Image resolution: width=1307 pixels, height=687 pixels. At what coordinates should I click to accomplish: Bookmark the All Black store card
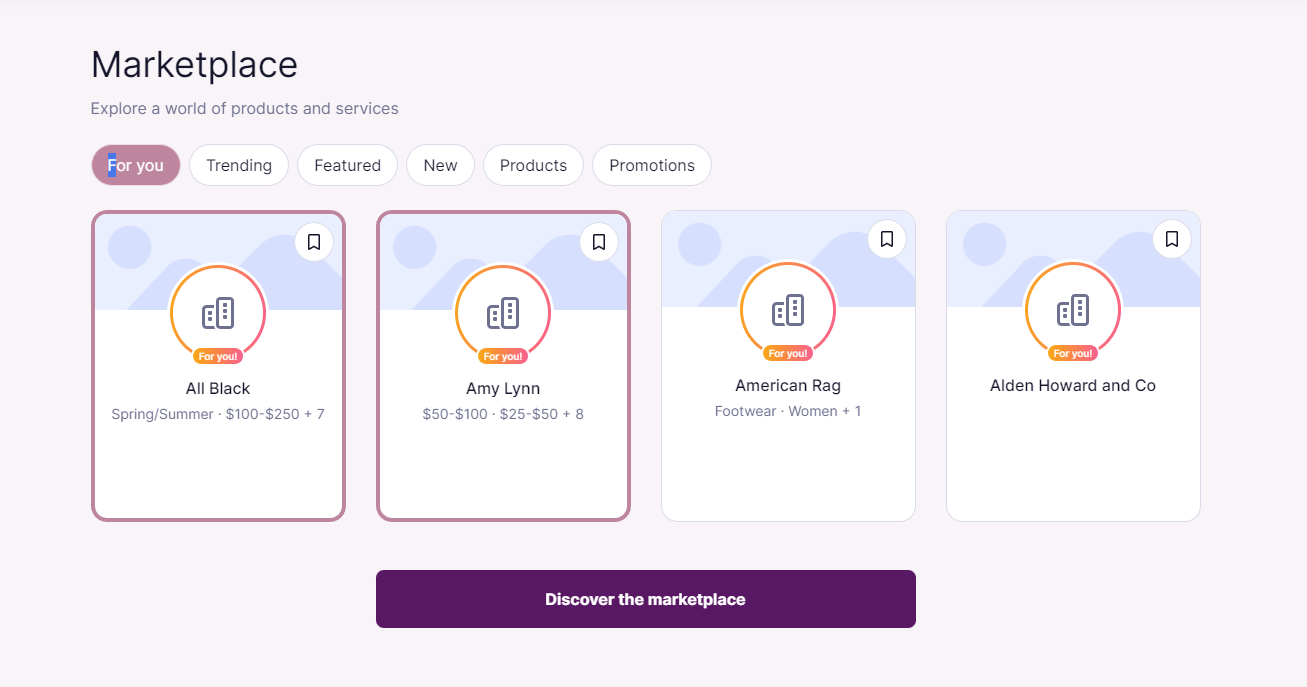coord(313,242)
